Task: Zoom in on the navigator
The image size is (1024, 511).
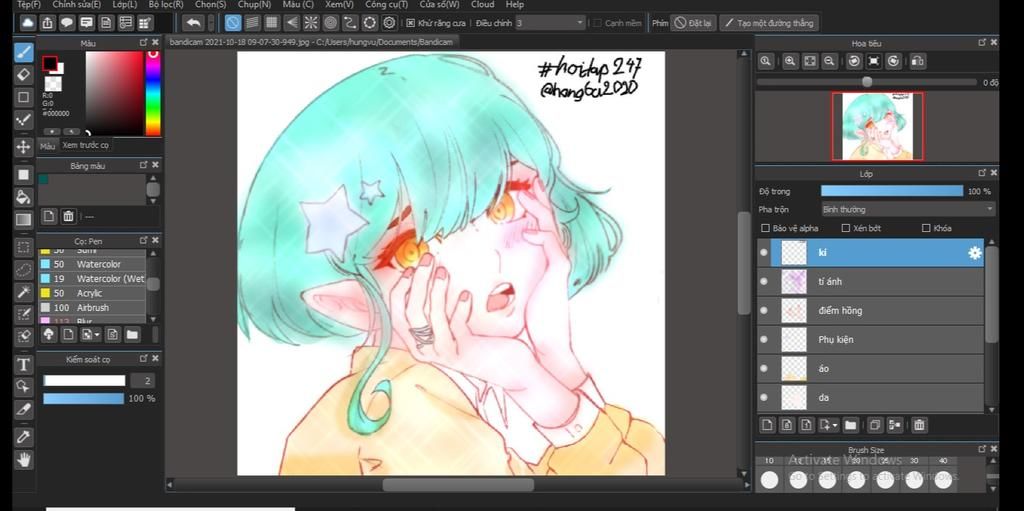Action: point(790,61)
